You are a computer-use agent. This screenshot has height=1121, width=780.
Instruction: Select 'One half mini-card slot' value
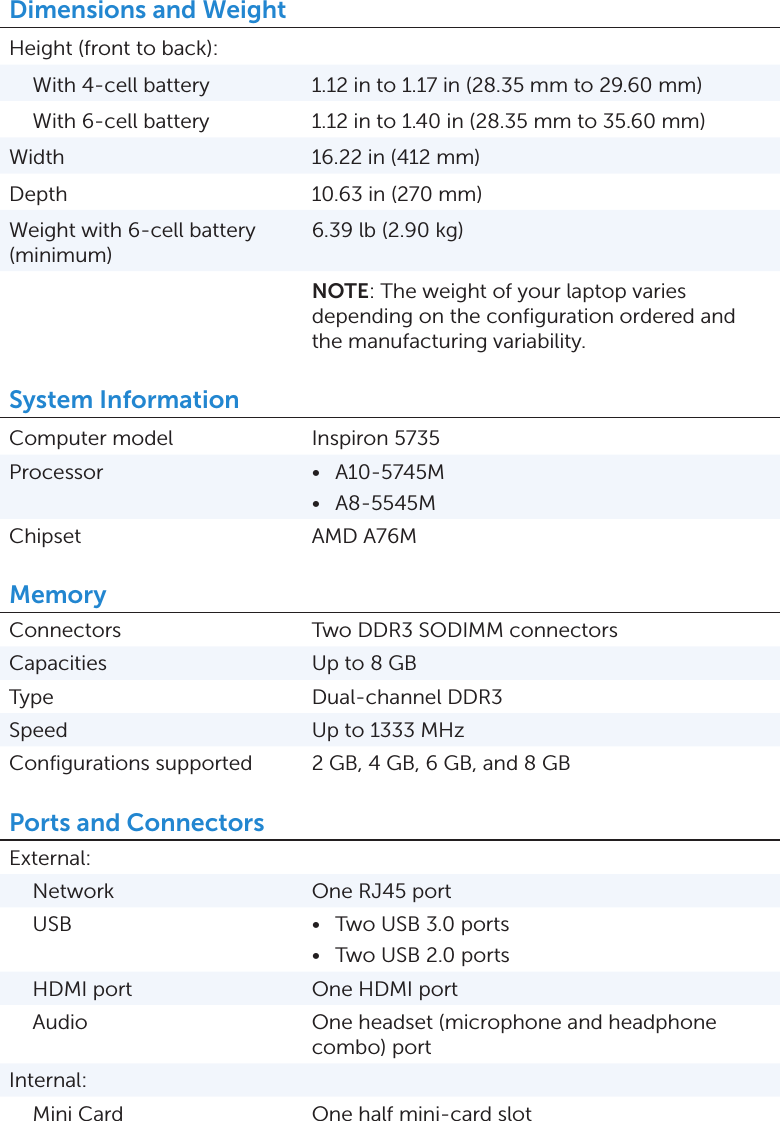pos(422,1112)
